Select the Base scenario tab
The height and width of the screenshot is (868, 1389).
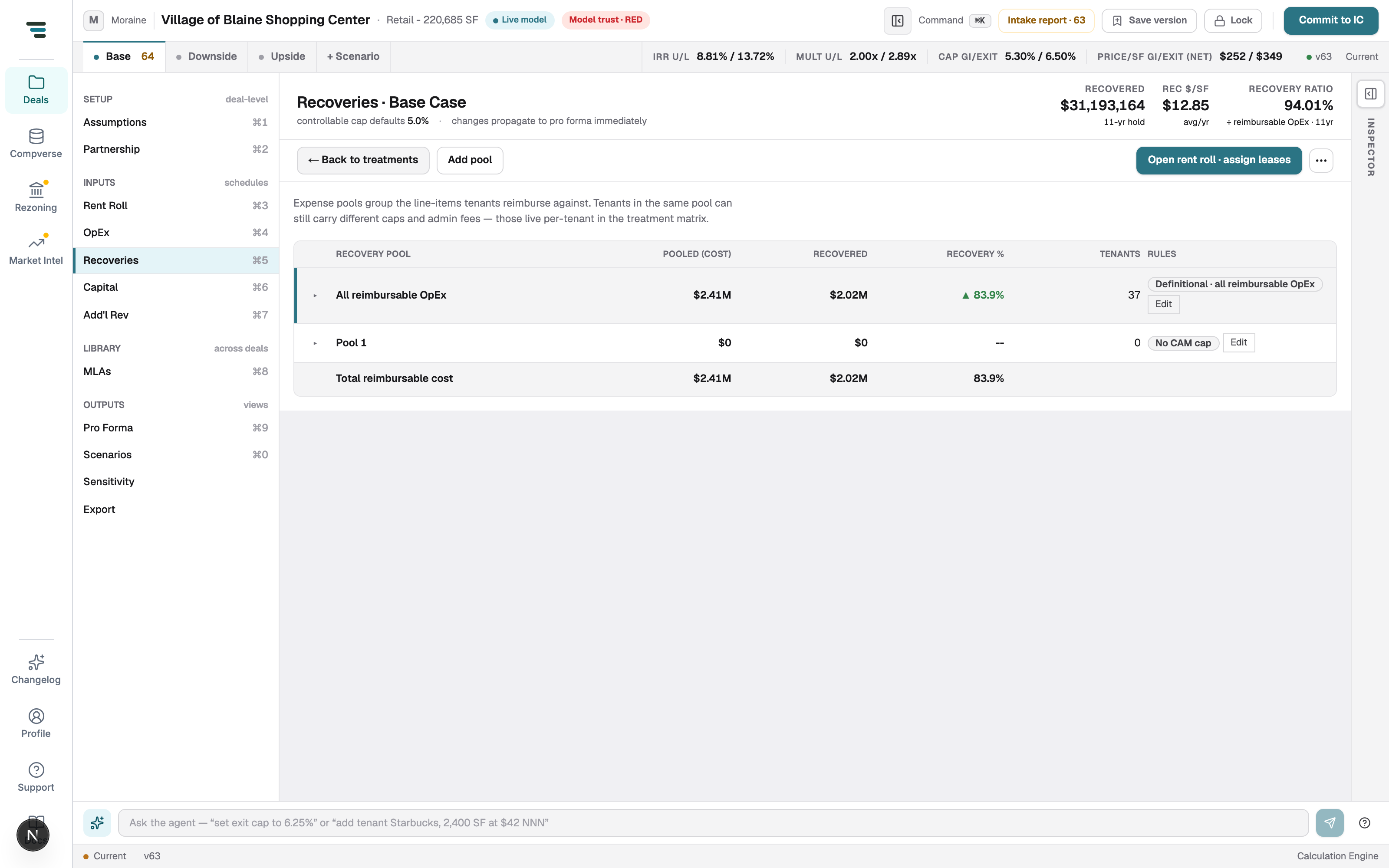tap(124, 56)
